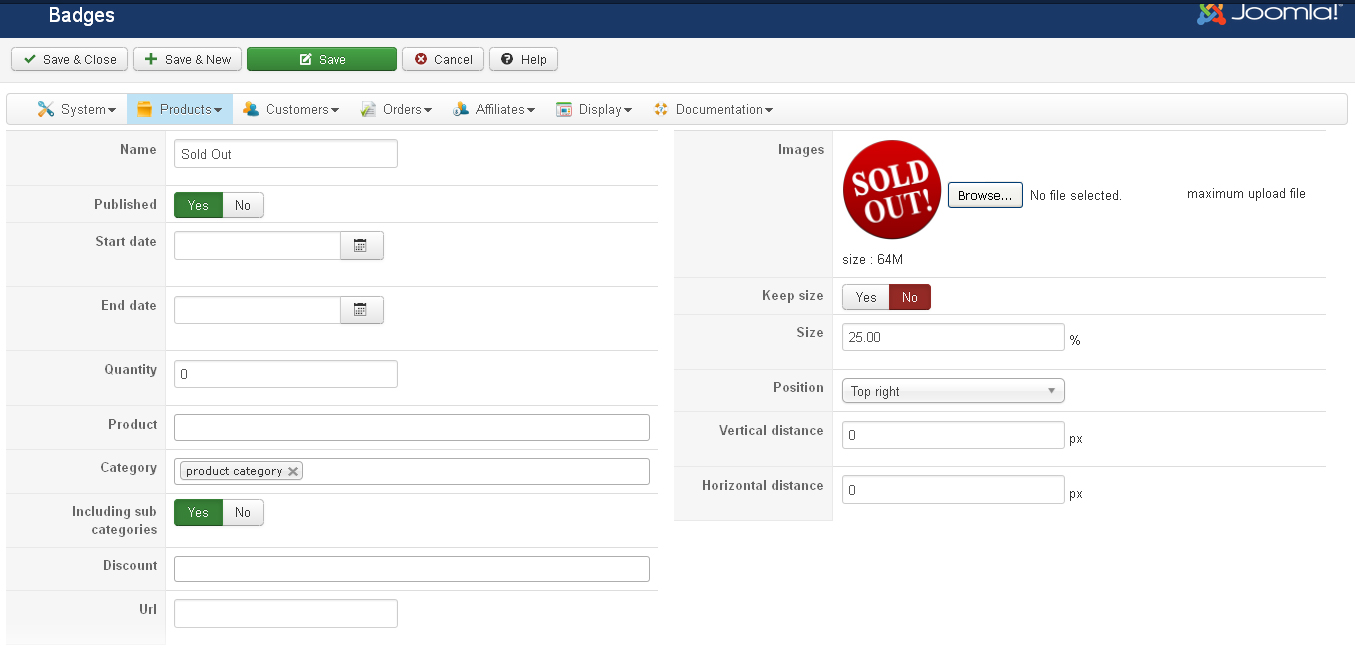1355x648 pixels.
Task: Click the Save & Close button
Action: [x=70, y=59]
